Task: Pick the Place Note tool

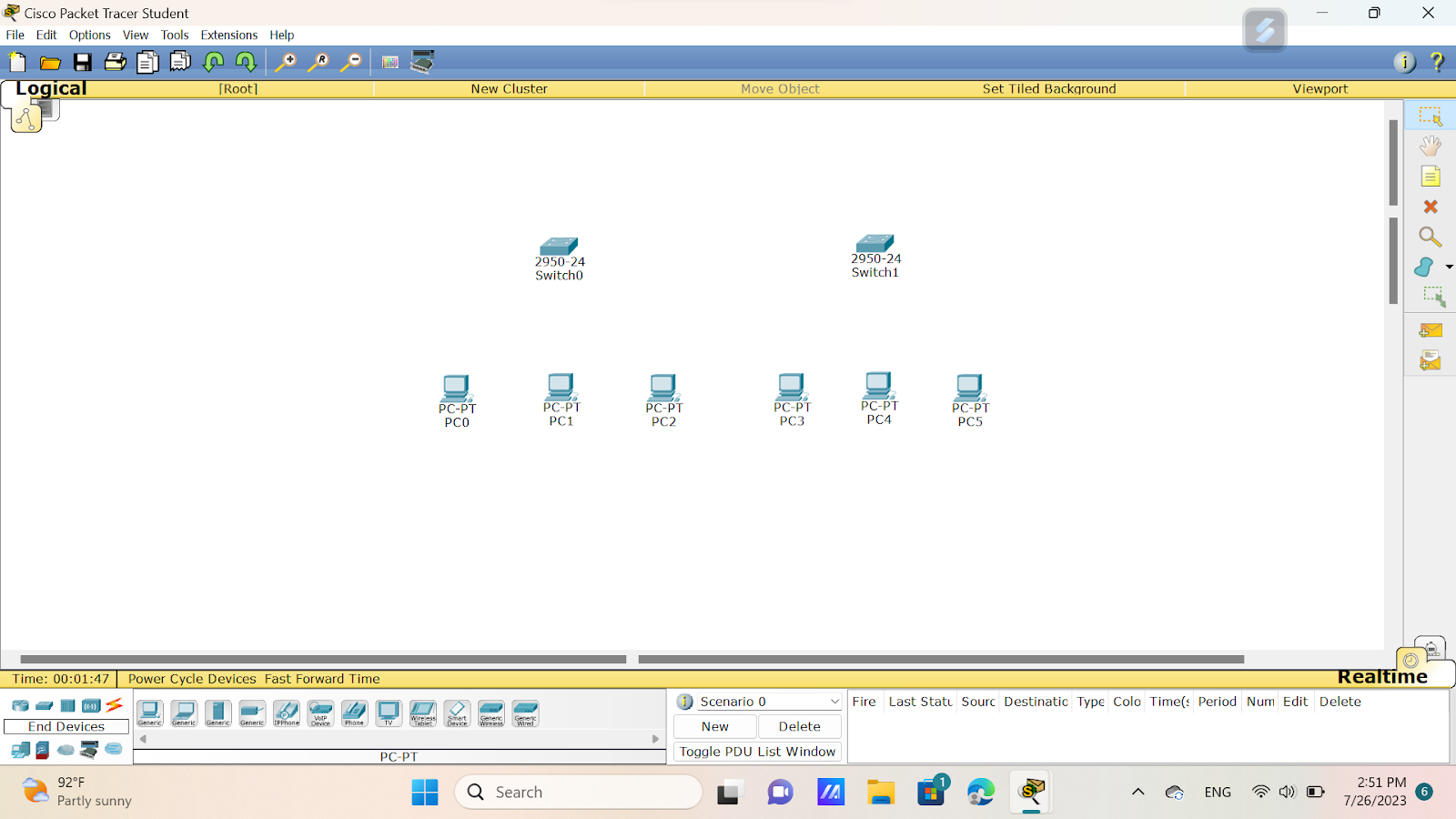Action: [x=1430, y=176]
